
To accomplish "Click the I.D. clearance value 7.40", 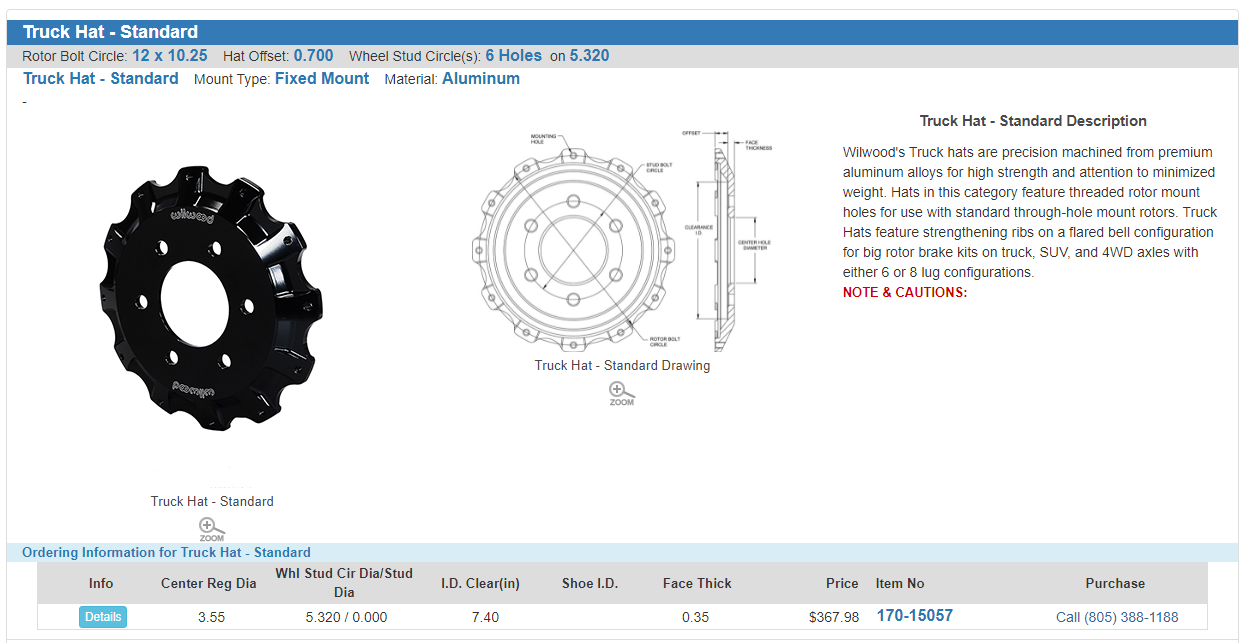I will pos(485,617).
